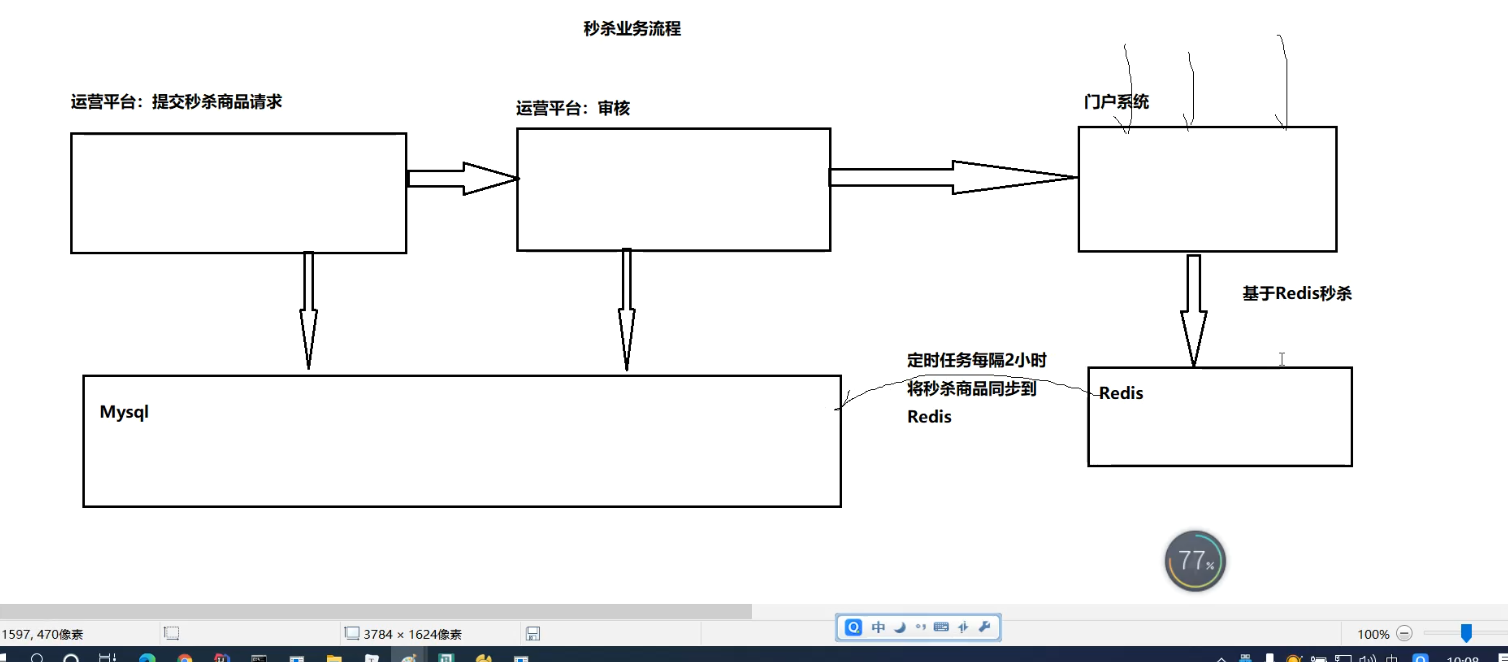Click the 门户系统 label

[x=1116, y=101]
